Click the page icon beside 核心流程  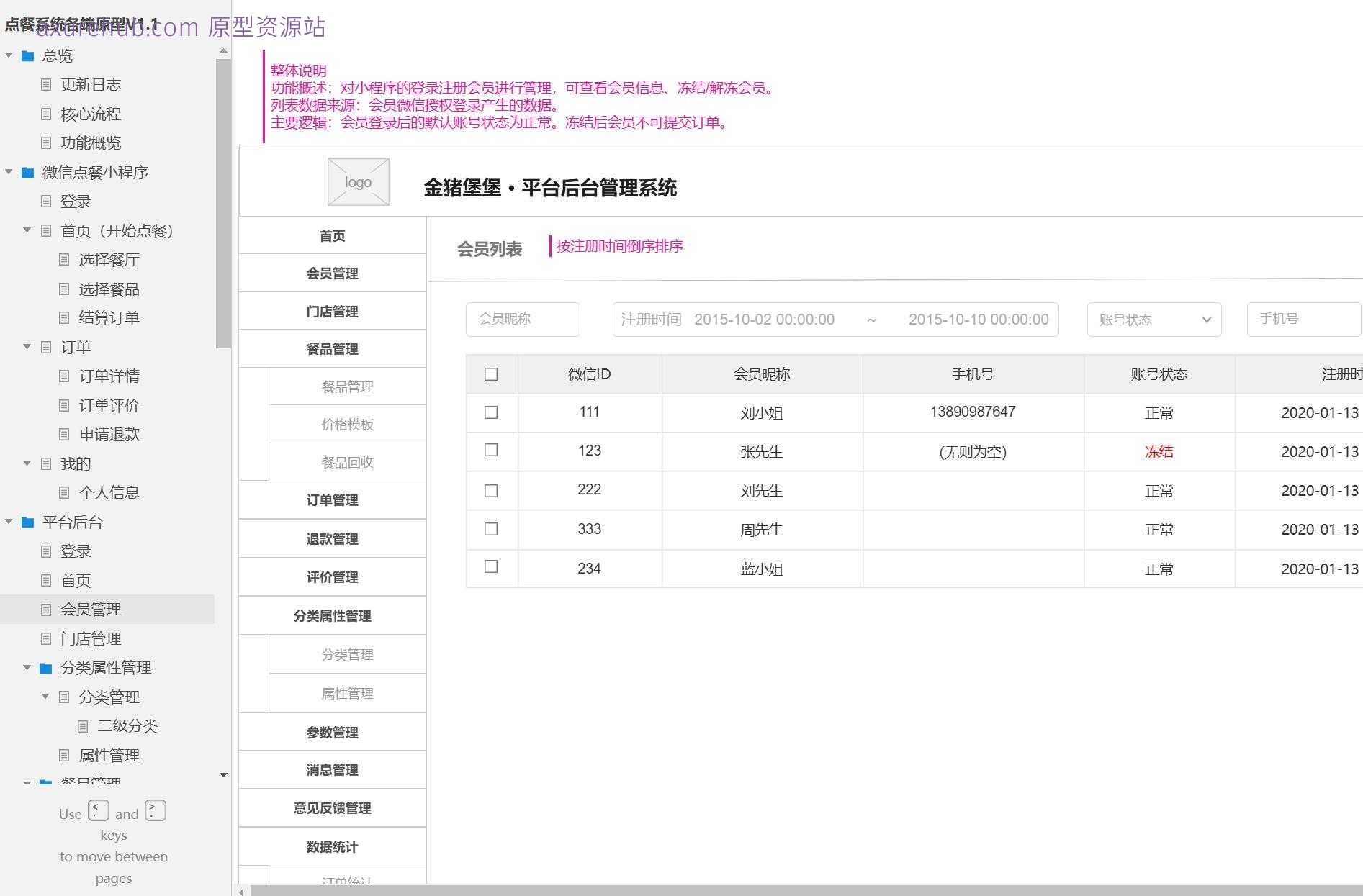tap(46, 114)
